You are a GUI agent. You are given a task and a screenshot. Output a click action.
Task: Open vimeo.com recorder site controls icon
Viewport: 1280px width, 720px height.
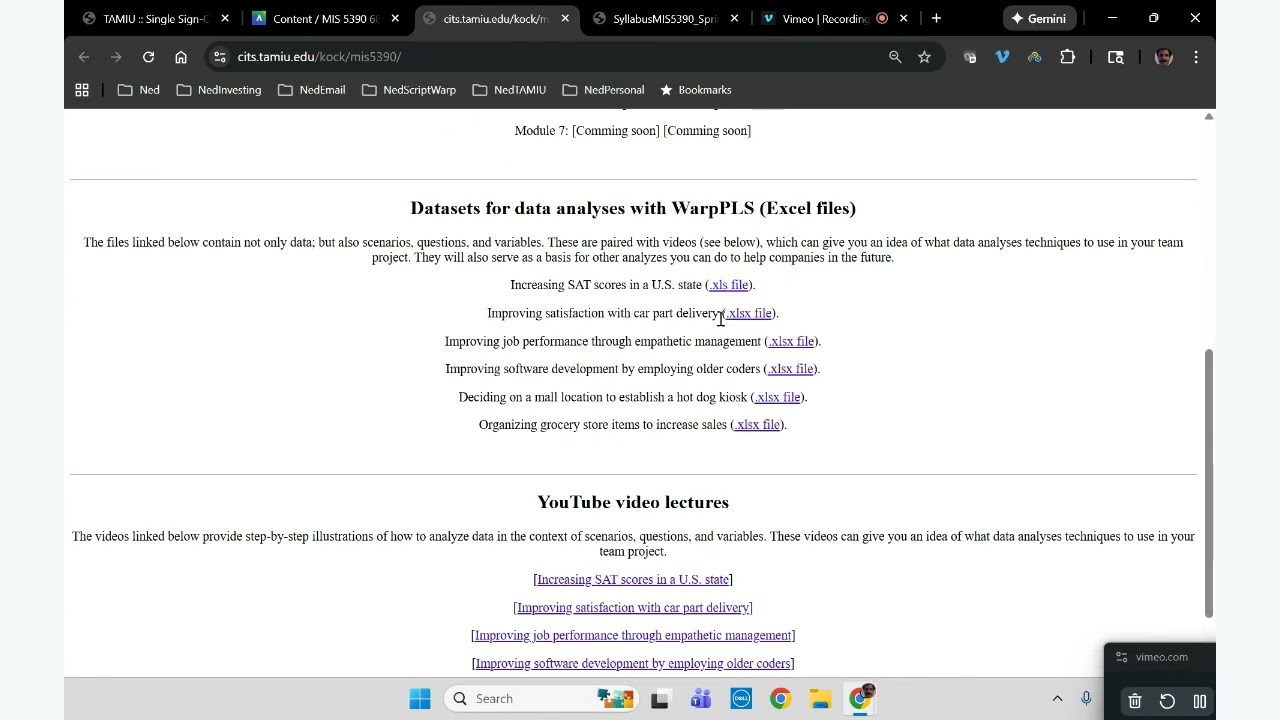click(x=1121, y=657)
